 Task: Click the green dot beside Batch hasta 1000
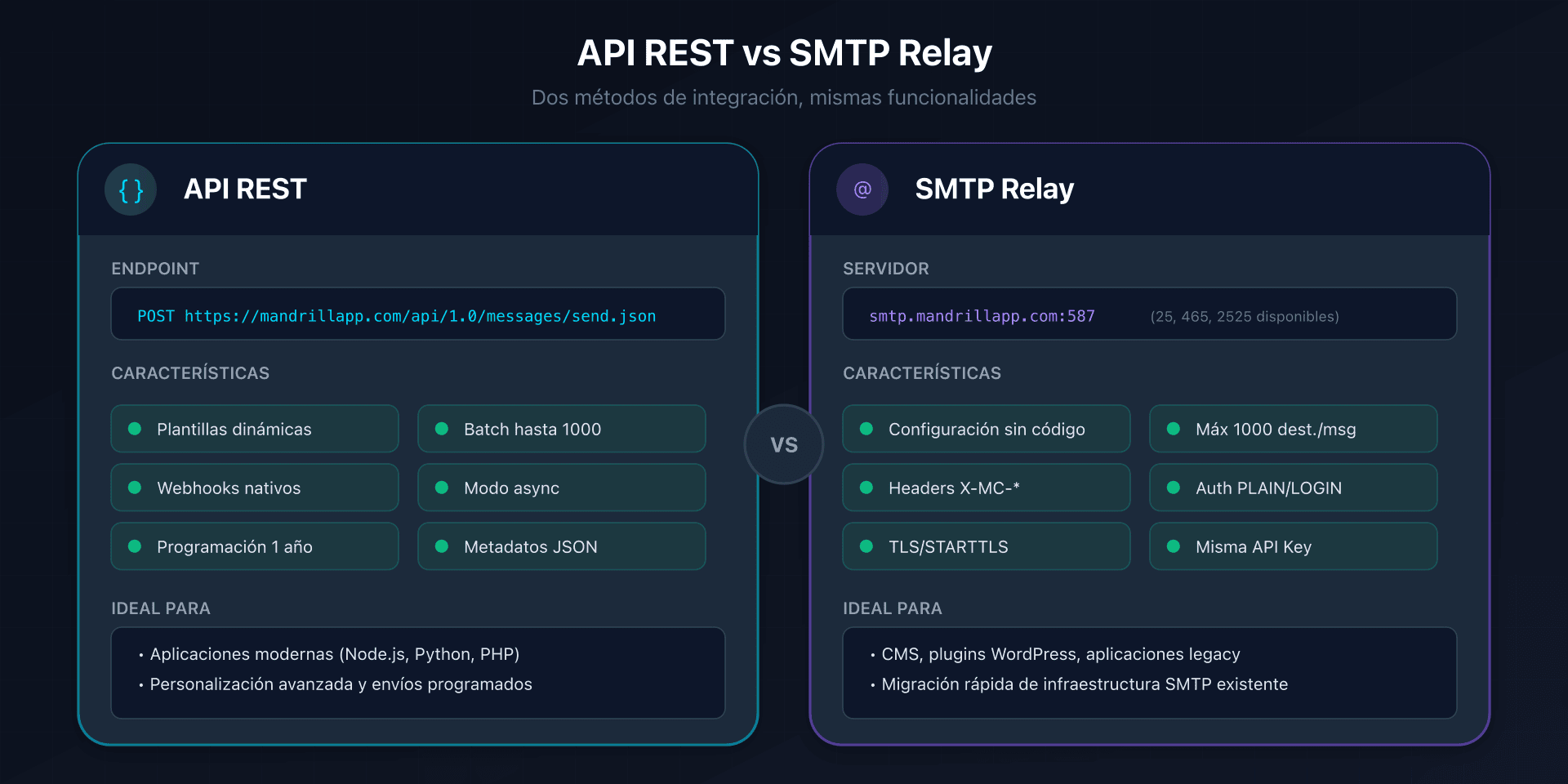point(442,428)
